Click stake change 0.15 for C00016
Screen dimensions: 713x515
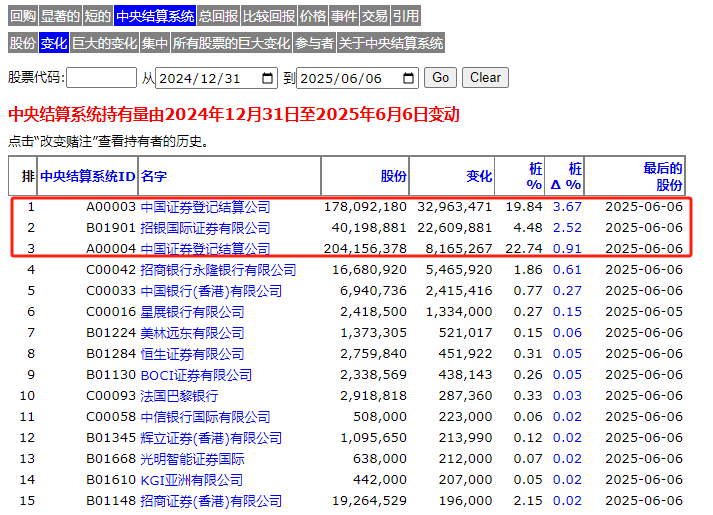pos(567,311)
